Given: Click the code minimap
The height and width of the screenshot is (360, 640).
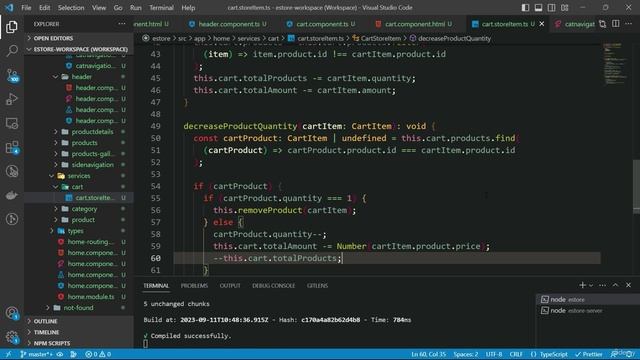Looking at the screenshot, I should (x=616, y=63).
